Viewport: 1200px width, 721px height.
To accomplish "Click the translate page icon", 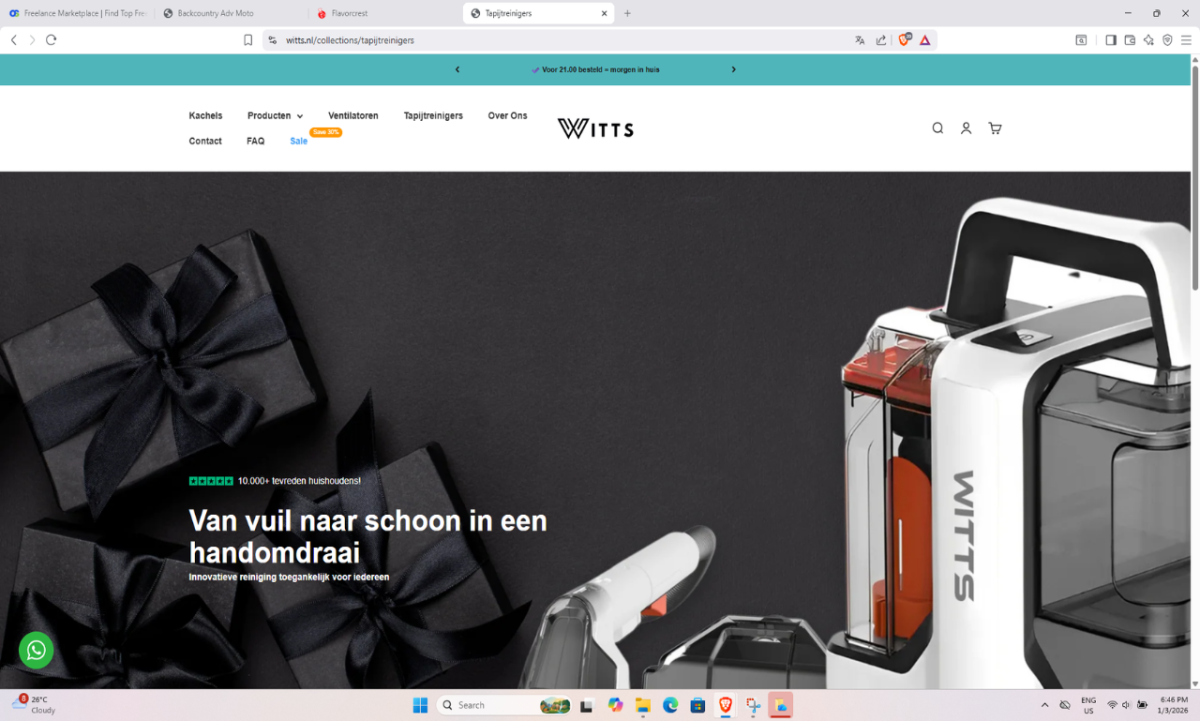I will pos(859,40).
